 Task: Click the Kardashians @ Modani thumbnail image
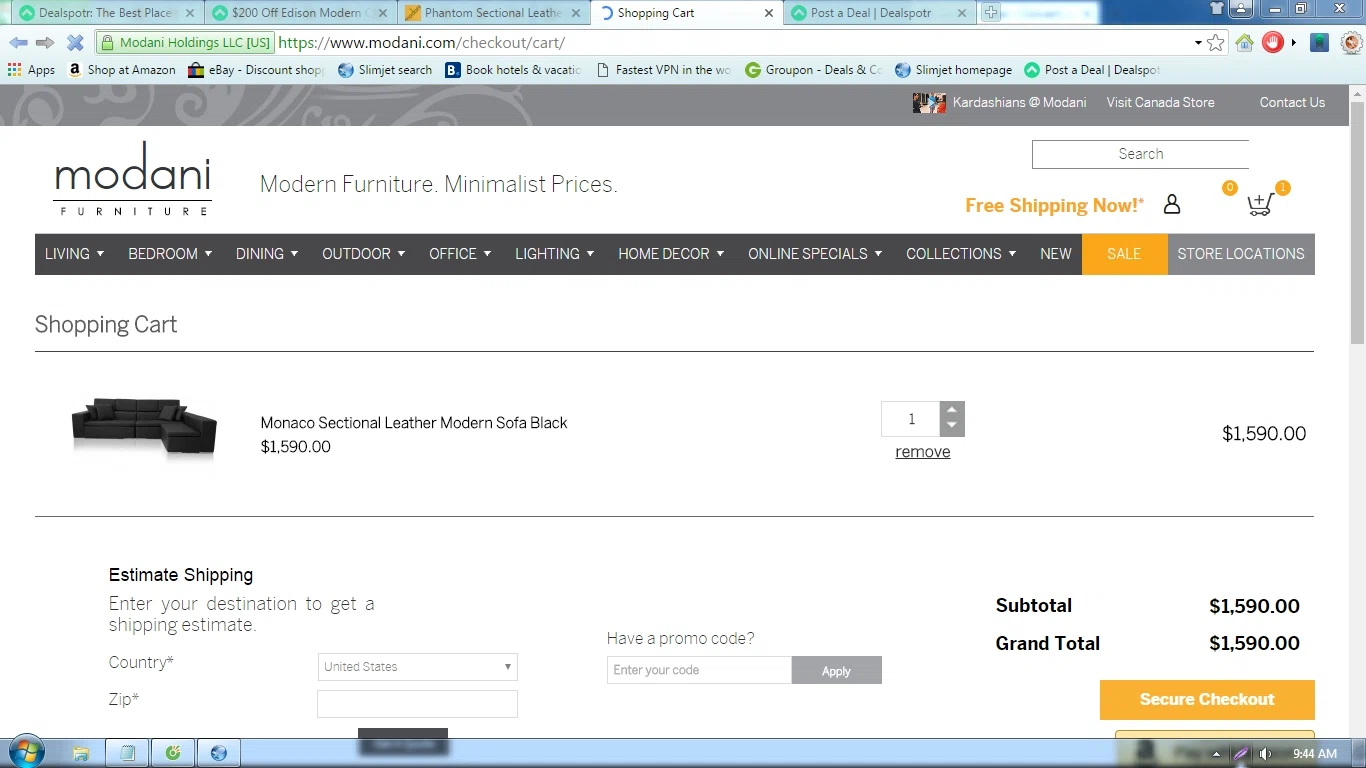coord(929,102)
